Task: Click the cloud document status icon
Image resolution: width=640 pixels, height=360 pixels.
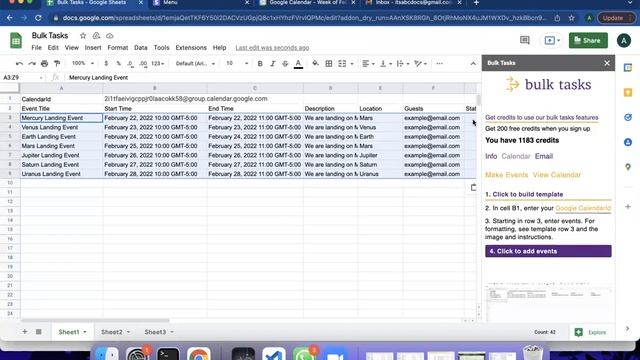Action: pos(110,36)
